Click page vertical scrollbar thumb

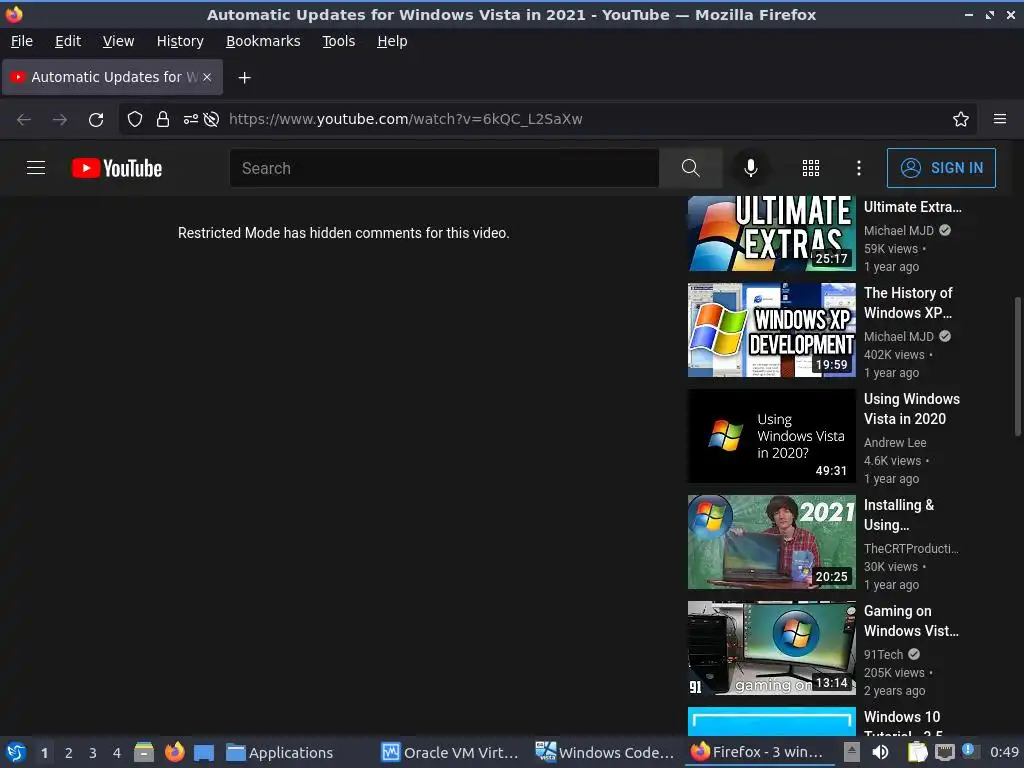coord(1017,366)
